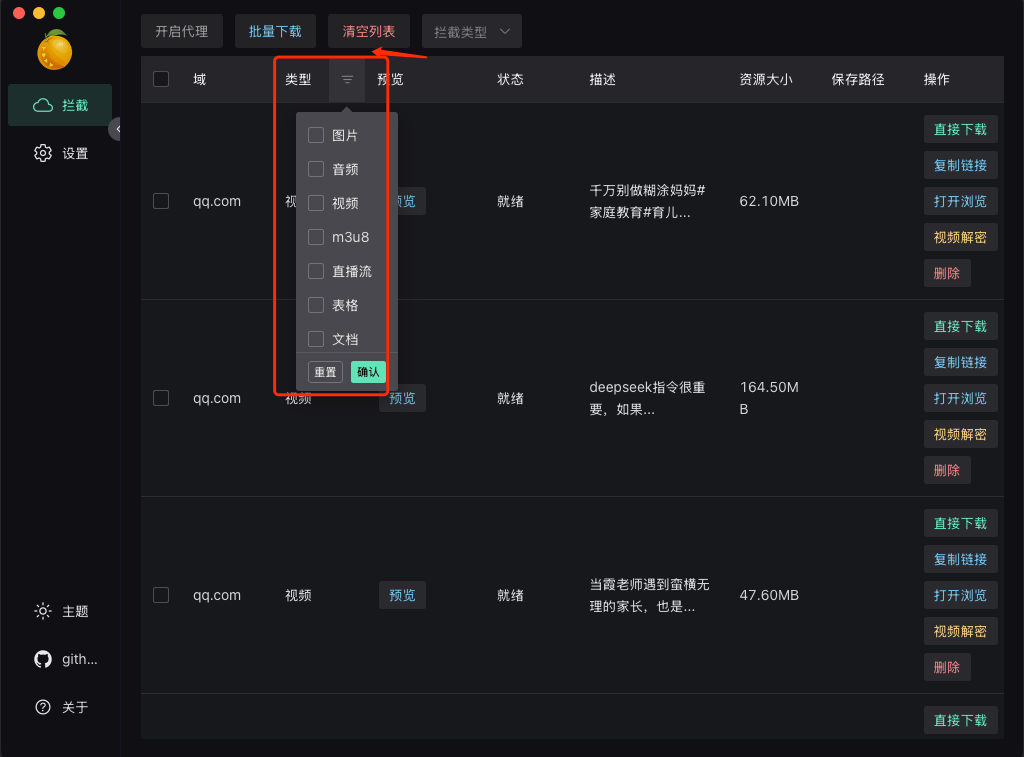This screenshot has height=757, width=1024.
Task: Click the question-mark icon for 关于
Action: pyautogui.click(x=43, y=707)
